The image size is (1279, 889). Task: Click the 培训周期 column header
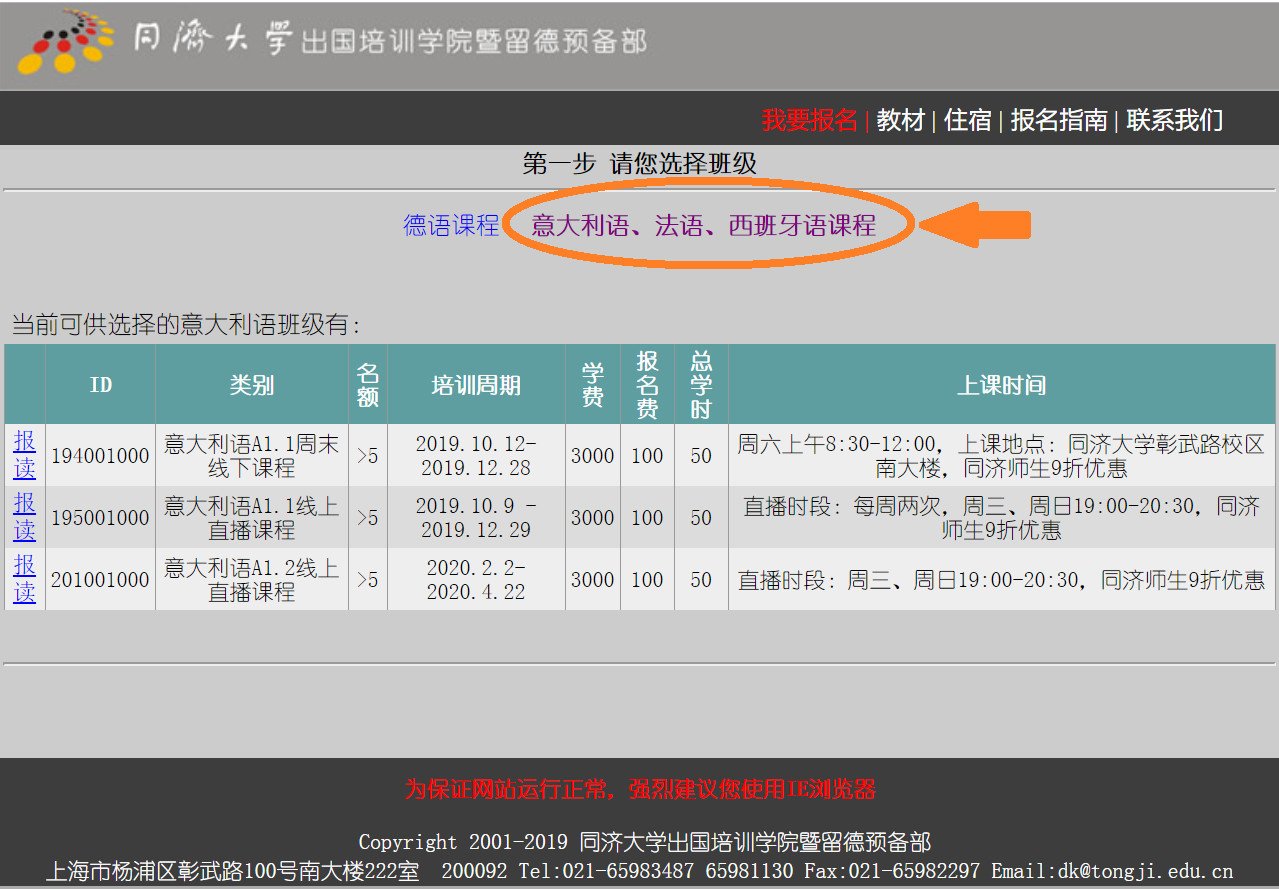click(476, 385)
